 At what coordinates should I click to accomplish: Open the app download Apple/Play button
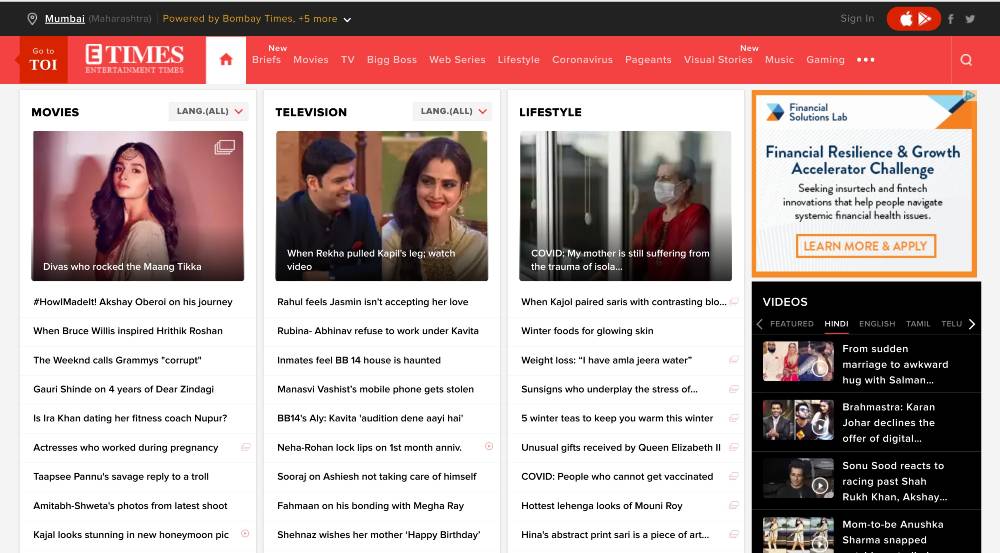[913, 19]
